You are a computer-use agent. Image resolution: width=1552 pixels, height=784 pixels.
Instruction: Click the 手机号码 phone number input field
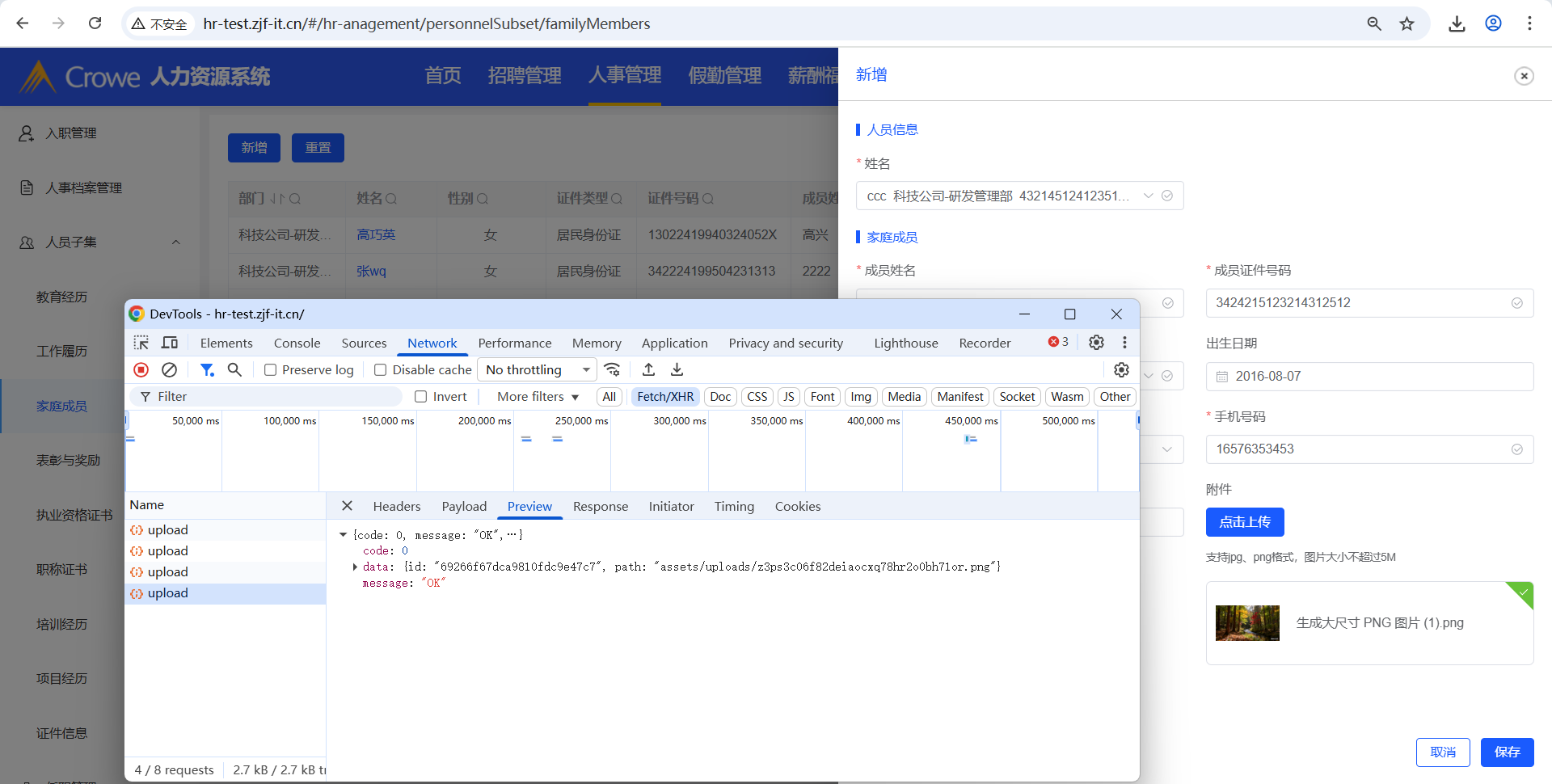tap(1358, 449)
